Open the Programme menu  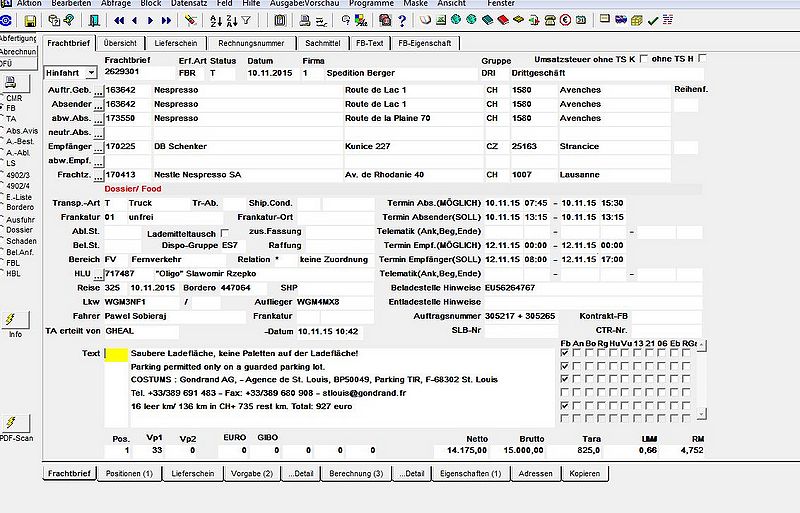pos(371,3)
